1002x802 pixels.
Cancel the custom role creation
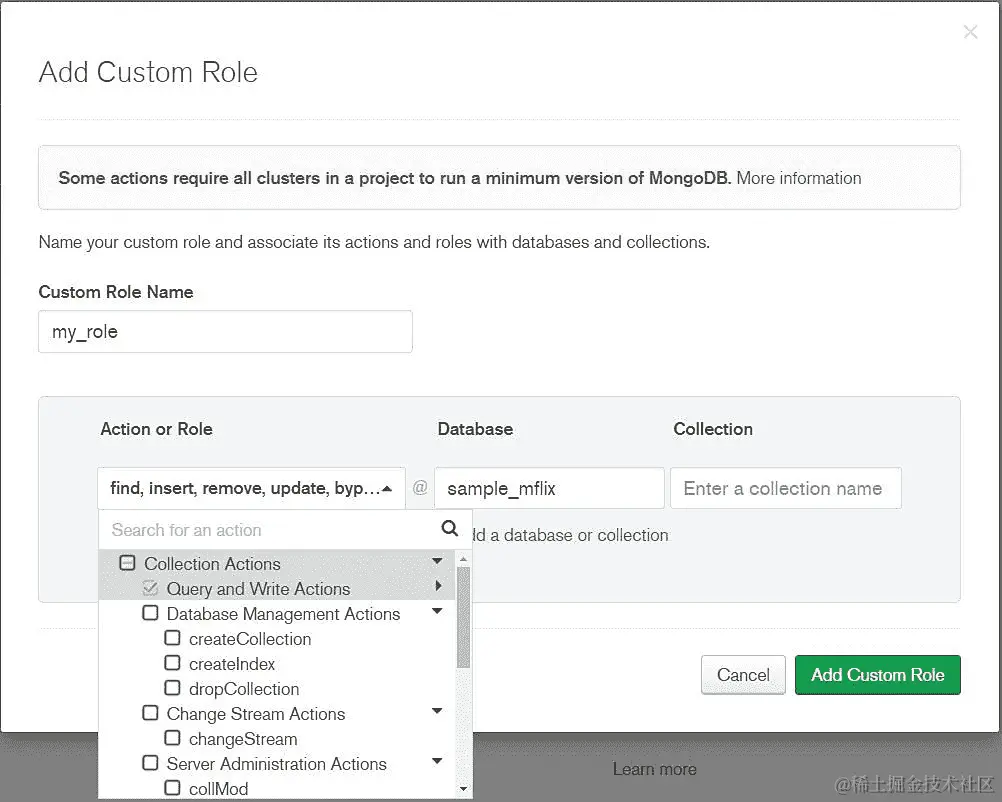[x=742, y=674]
